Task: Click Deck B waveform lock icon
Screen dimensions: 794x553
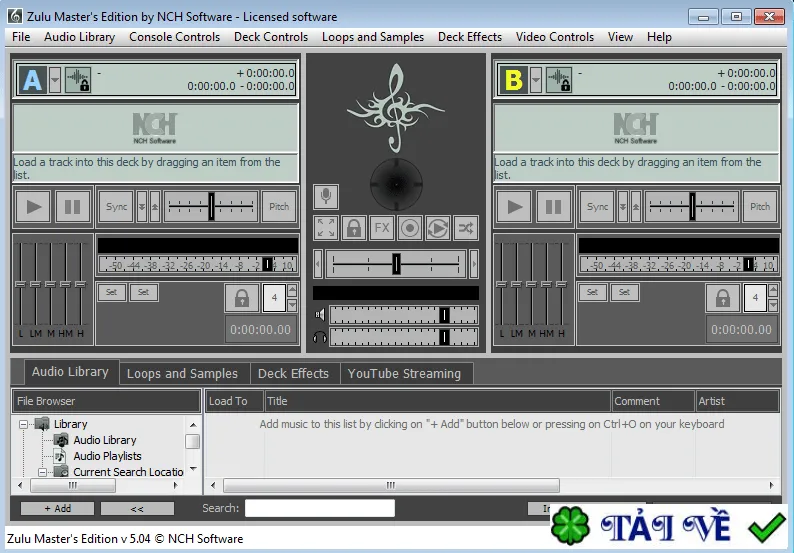Action: point(559,80)
